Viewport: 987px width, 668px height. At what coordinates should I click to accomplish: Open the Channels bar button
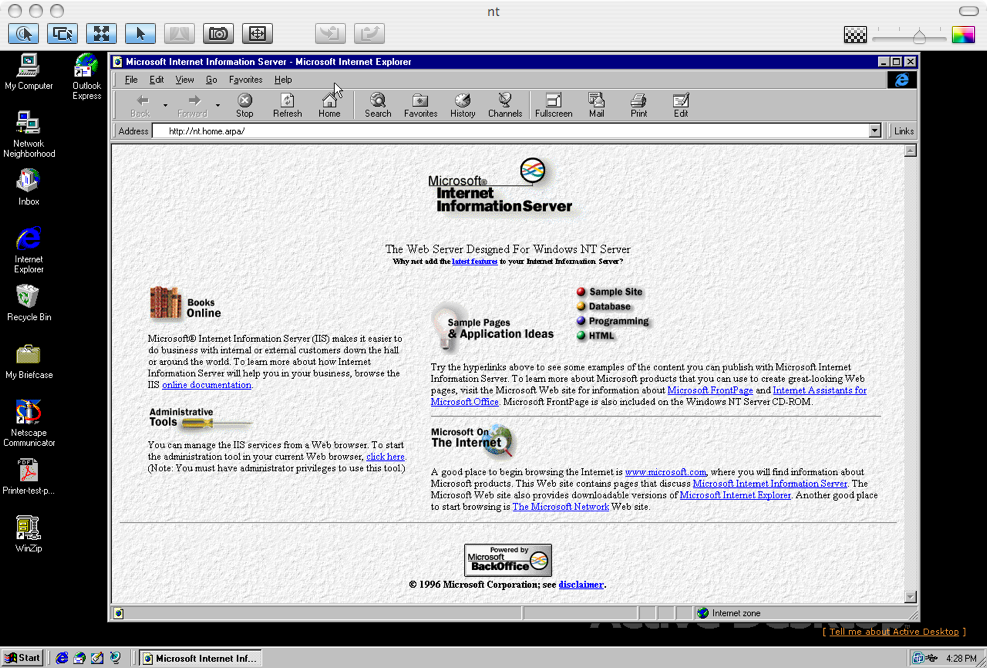pyautogui.click(x=505, y=105)
